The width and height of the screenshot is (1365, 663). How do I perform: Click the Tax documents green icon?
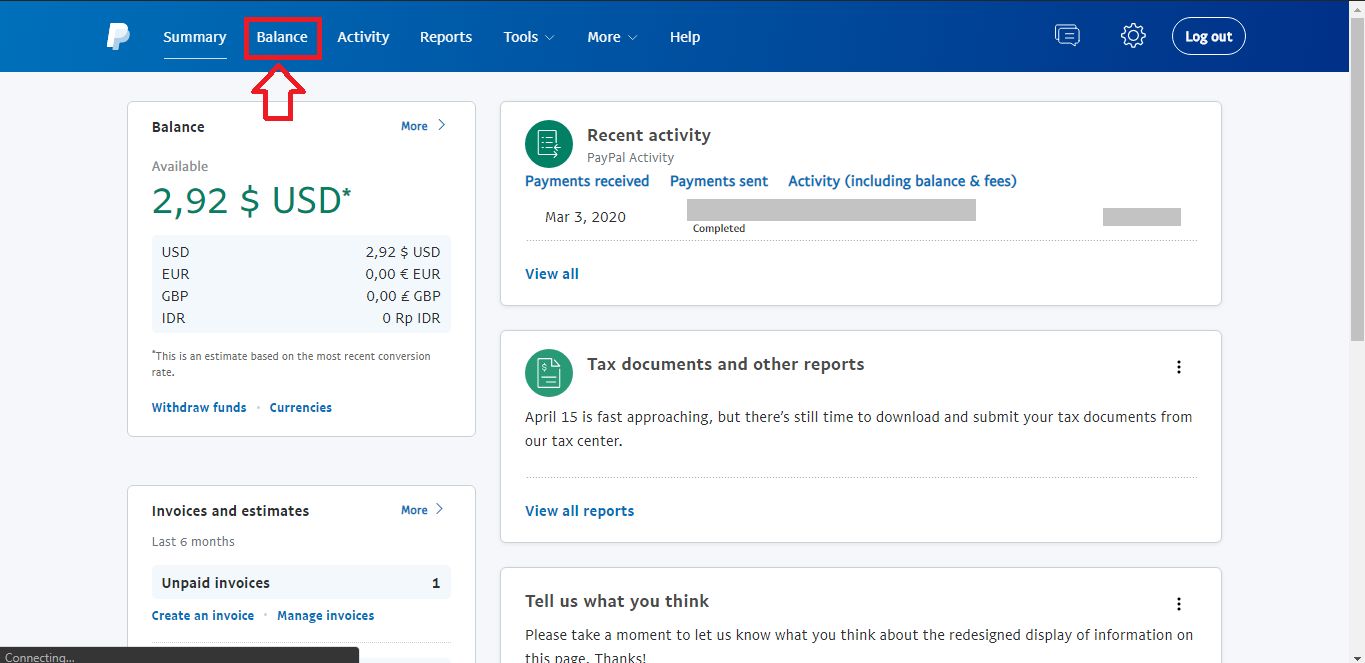coord(549,373)
